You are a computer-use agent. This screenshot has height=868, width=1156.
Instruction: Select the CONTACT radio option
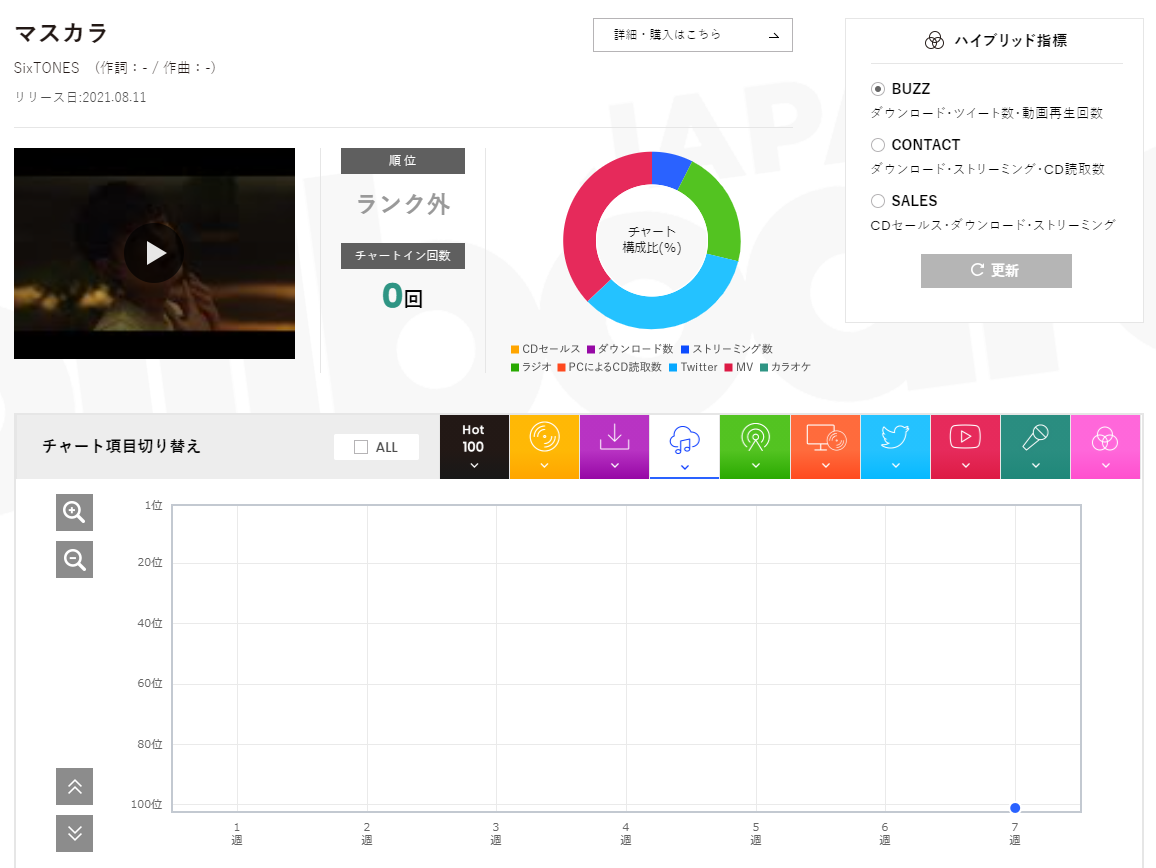tap(877, 145)
